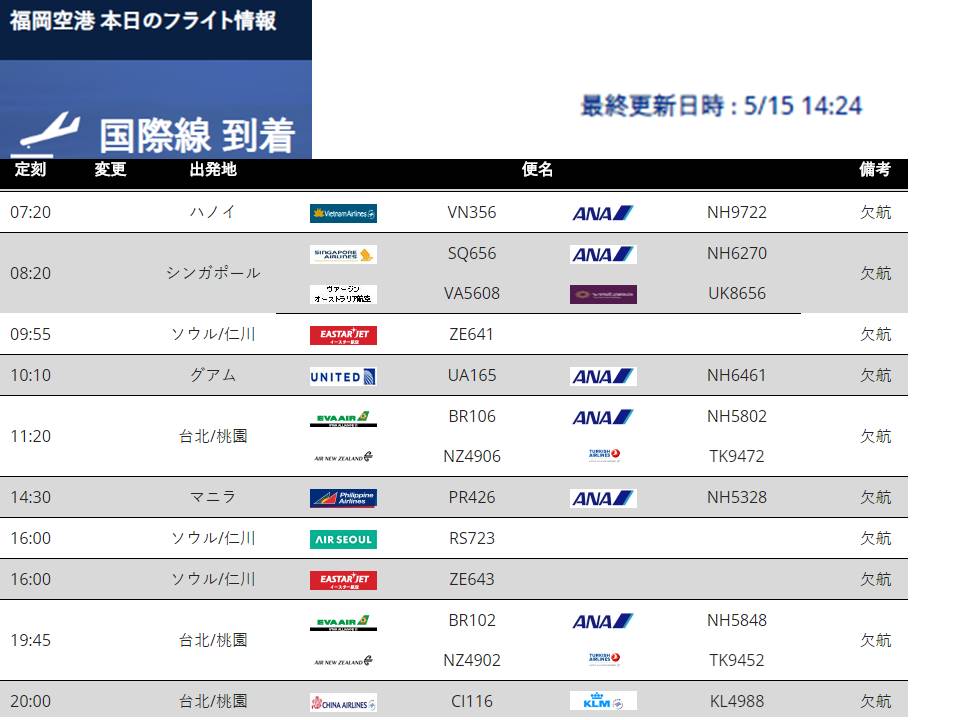Click the Air New Zealand logo for NZ4906
The image size is (960, 720).
point(343,457)
